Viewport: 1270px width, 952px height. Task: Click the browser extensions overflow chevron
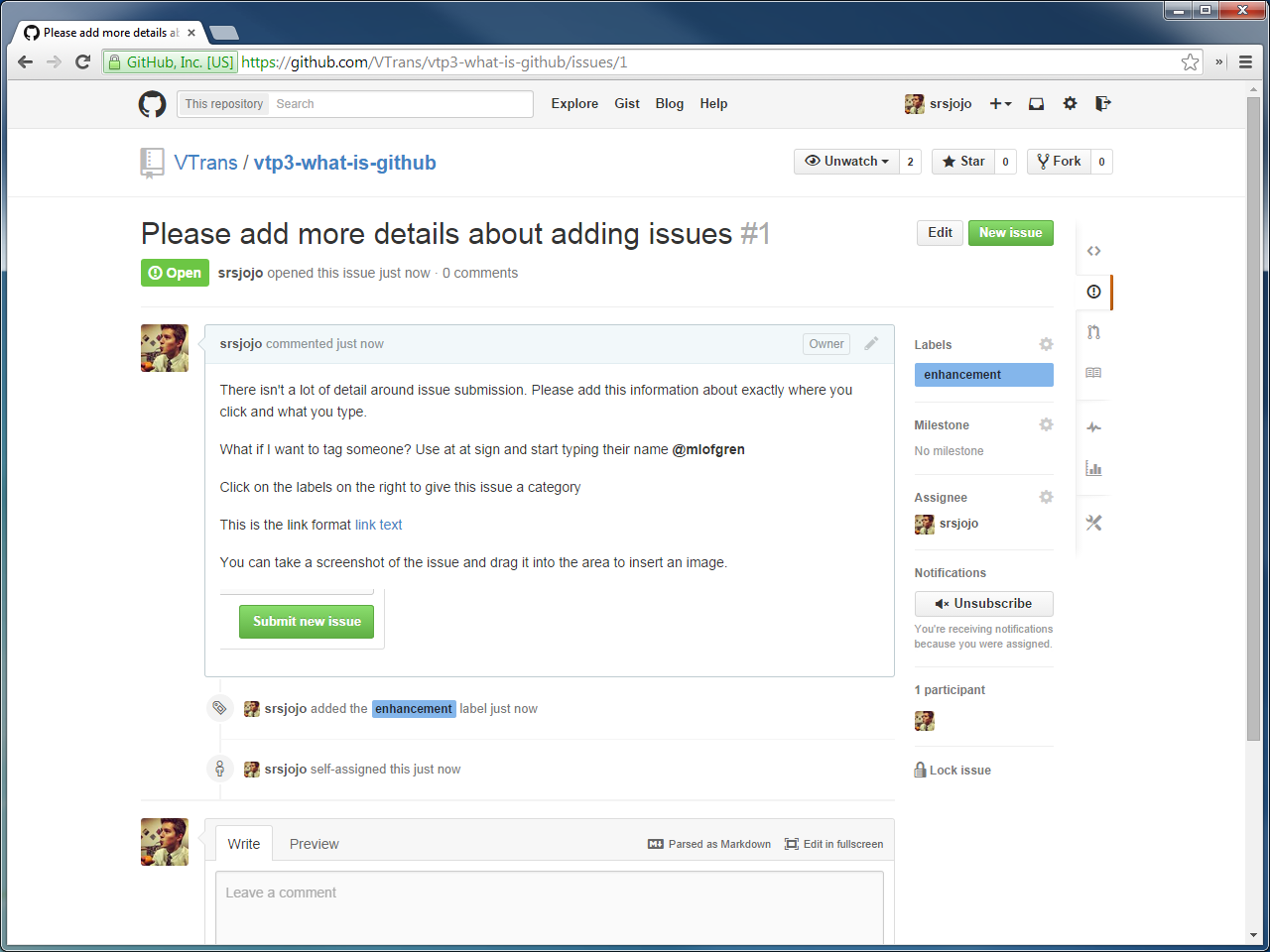[x=1219, y=61]
